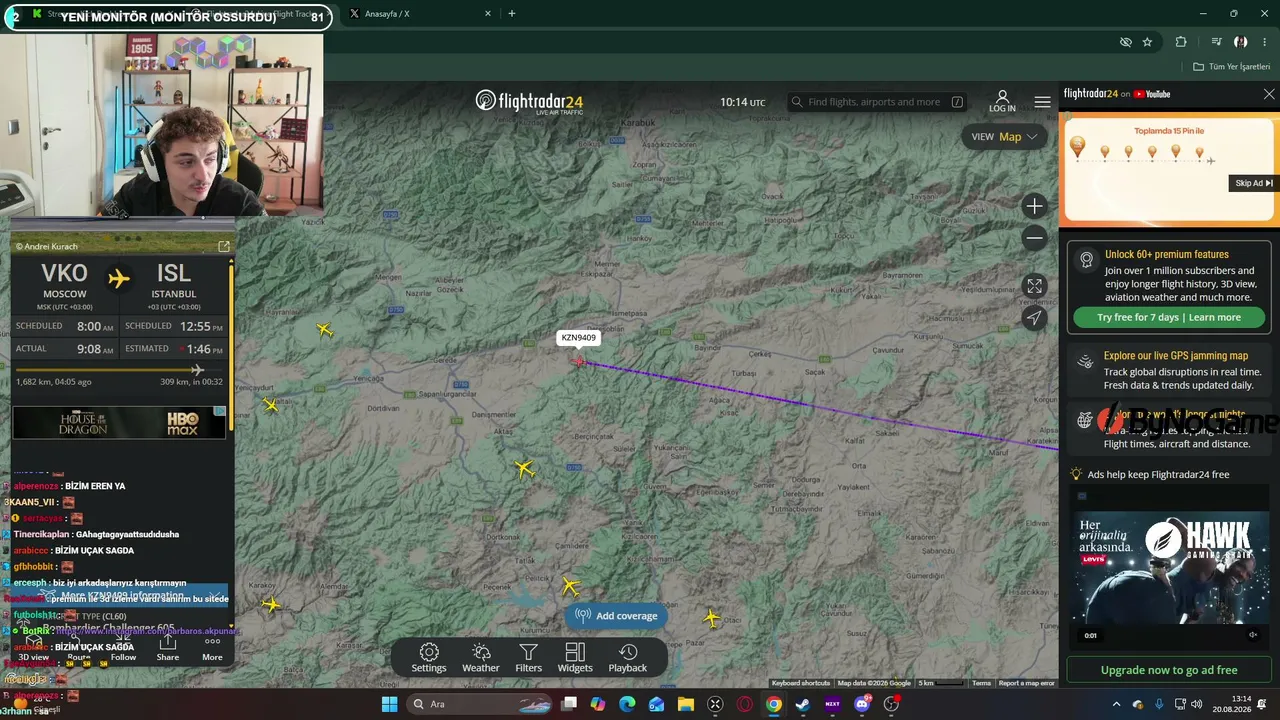1280x720 pixels.
Task: Center map on my location arrow
Action: click(x=1034, y=318)
